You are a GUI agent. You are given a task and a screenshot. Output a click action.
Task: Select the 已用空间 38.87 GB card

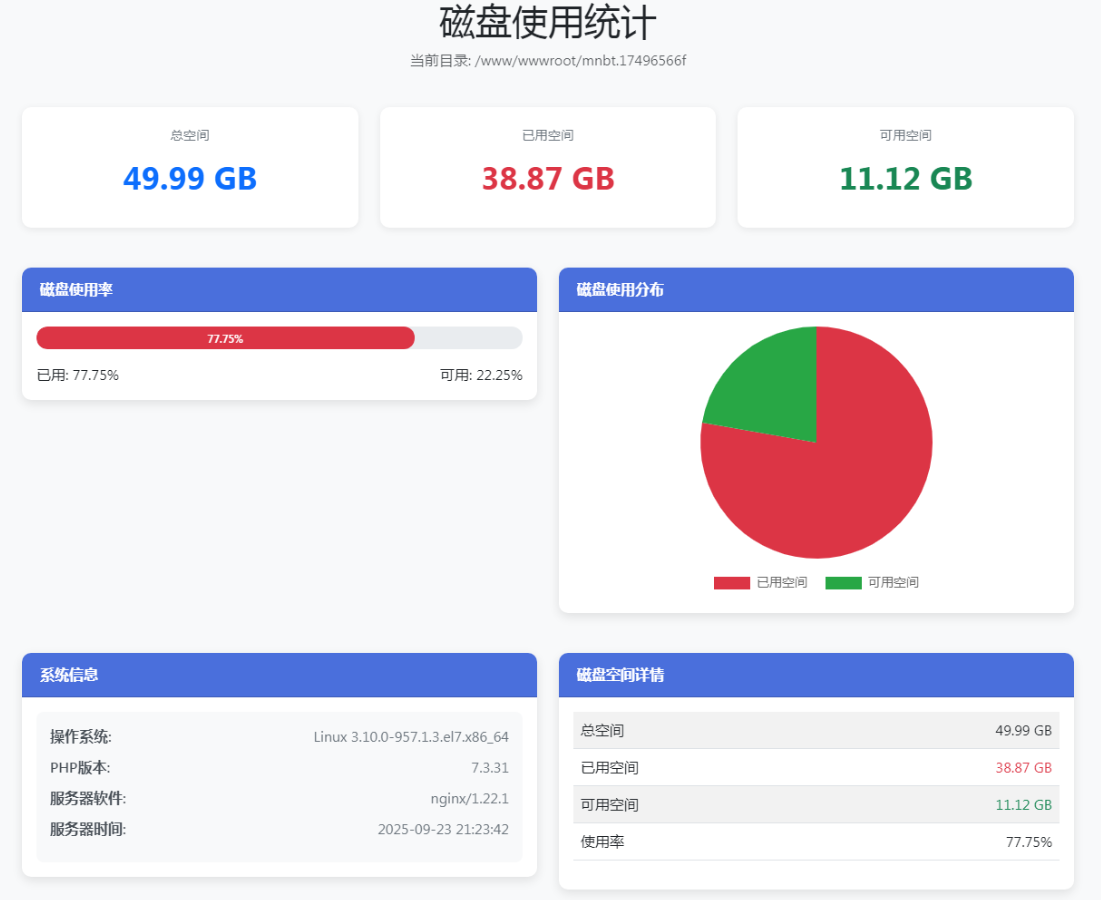(548, 168)
